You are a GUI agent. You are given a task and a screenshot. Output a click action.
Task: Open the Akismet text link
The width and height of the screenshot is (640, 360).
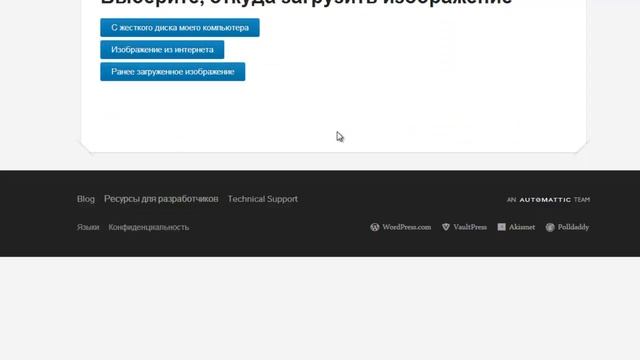tap(522, 227)
